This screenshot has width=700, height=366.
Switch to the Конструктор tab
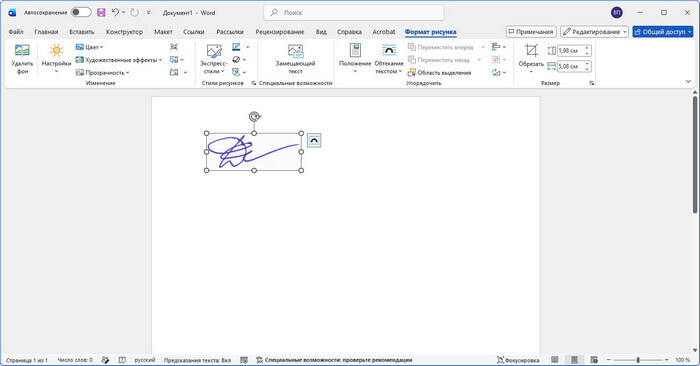pyautogui.click(x=124, y=32)
